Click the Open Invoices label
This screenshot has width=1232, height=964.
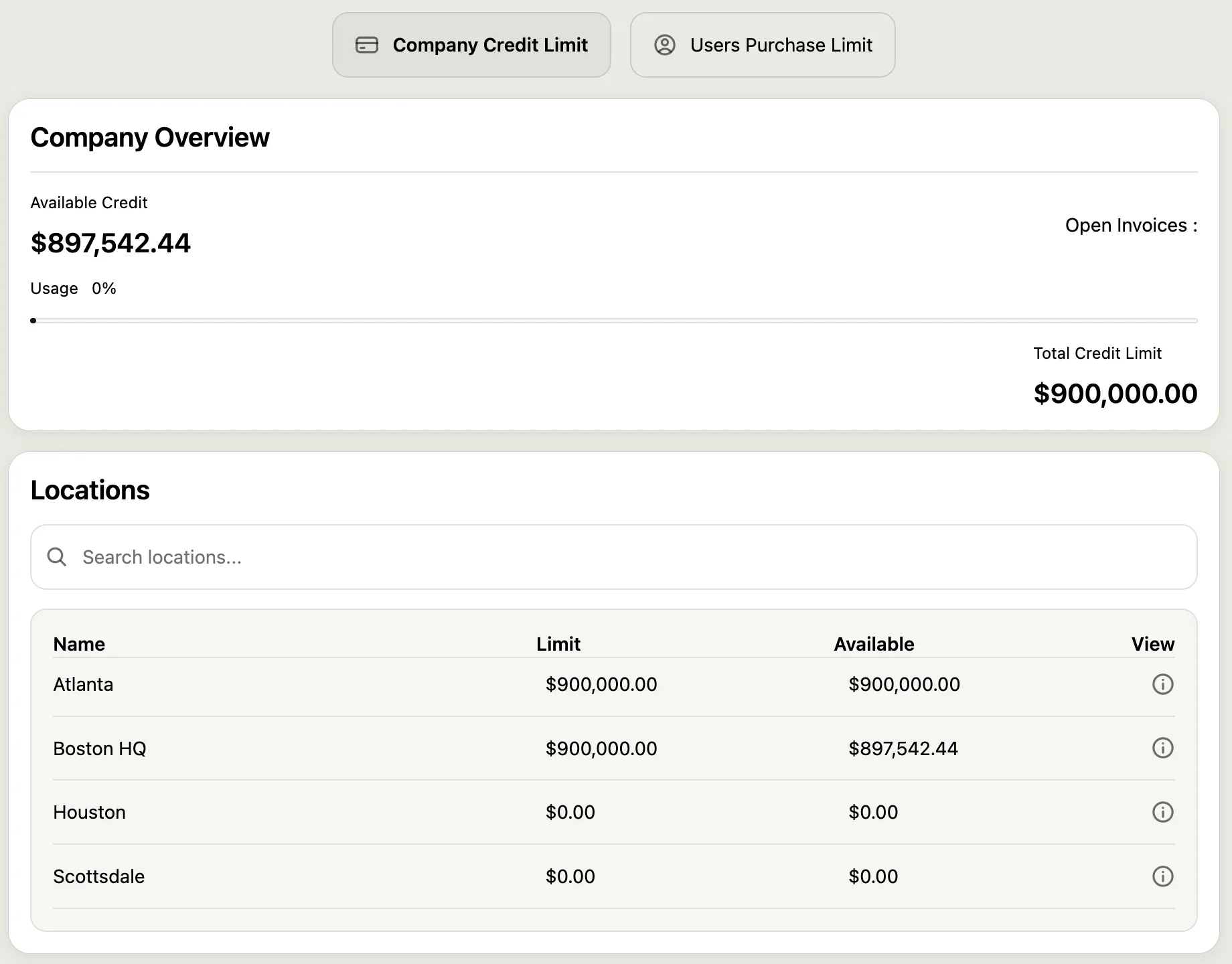pyautogui.click(x=1131, y=225)
